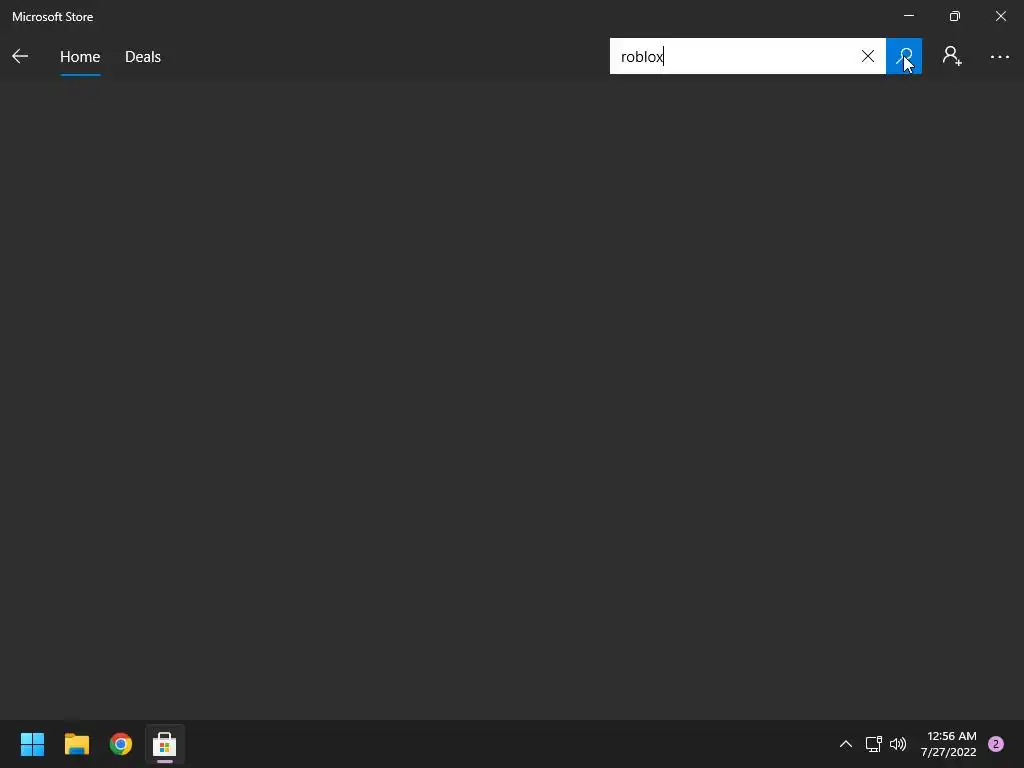1024x768 pixels.
Task: Close the Microsoft Store window
Action: click(x=1000, y=16)
